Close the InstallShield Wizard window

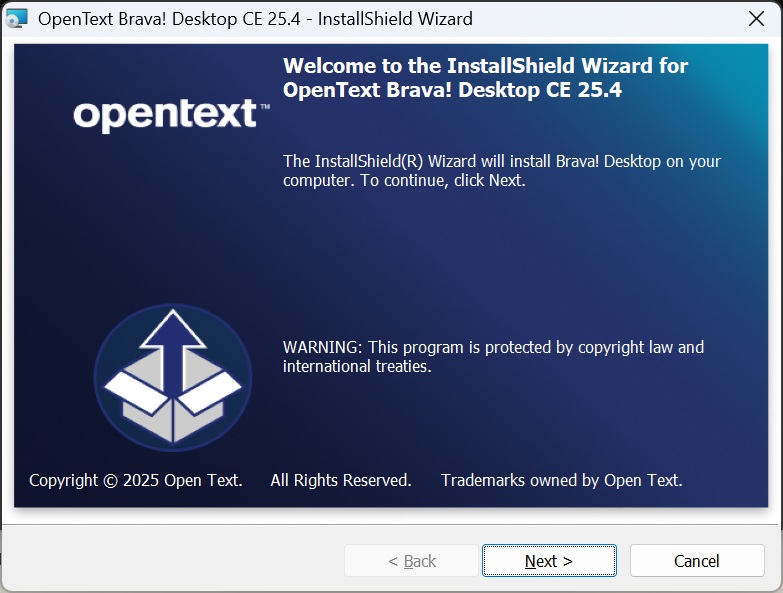pos(756,18)
